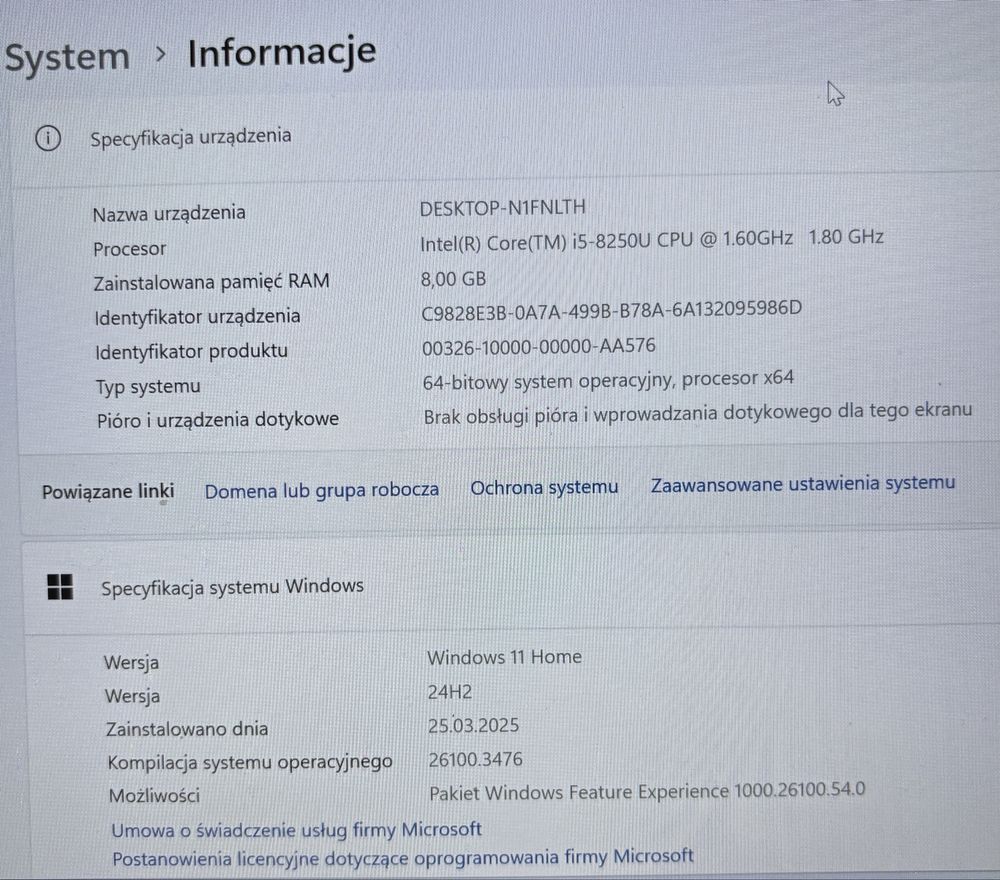Screen dimensions: 1000x880
Task: Click Pióro i urządzenia dotykowe label
Action: click(x=217, y=420)
